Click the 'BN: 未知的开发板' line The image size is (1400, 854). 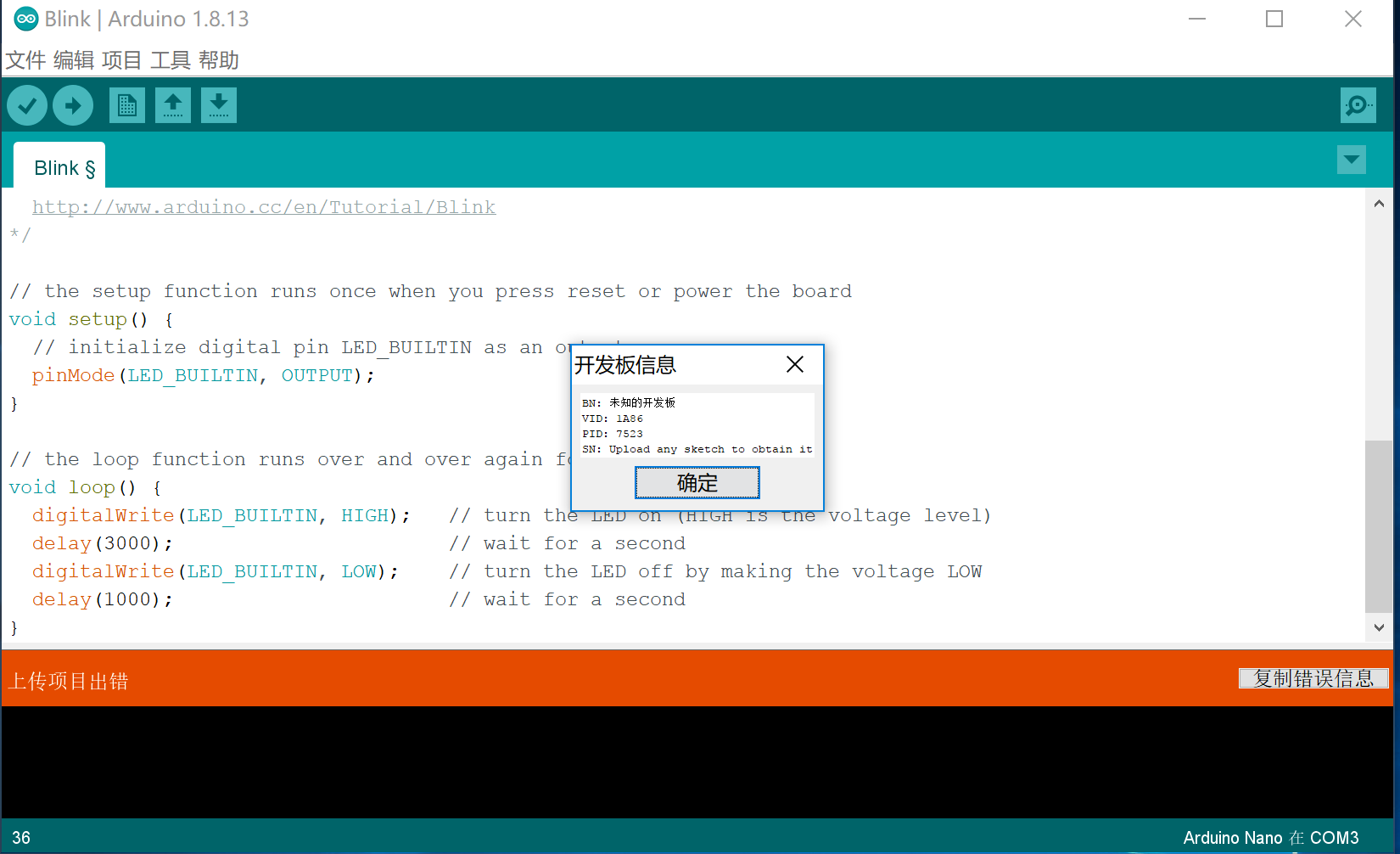pos(629,402)
